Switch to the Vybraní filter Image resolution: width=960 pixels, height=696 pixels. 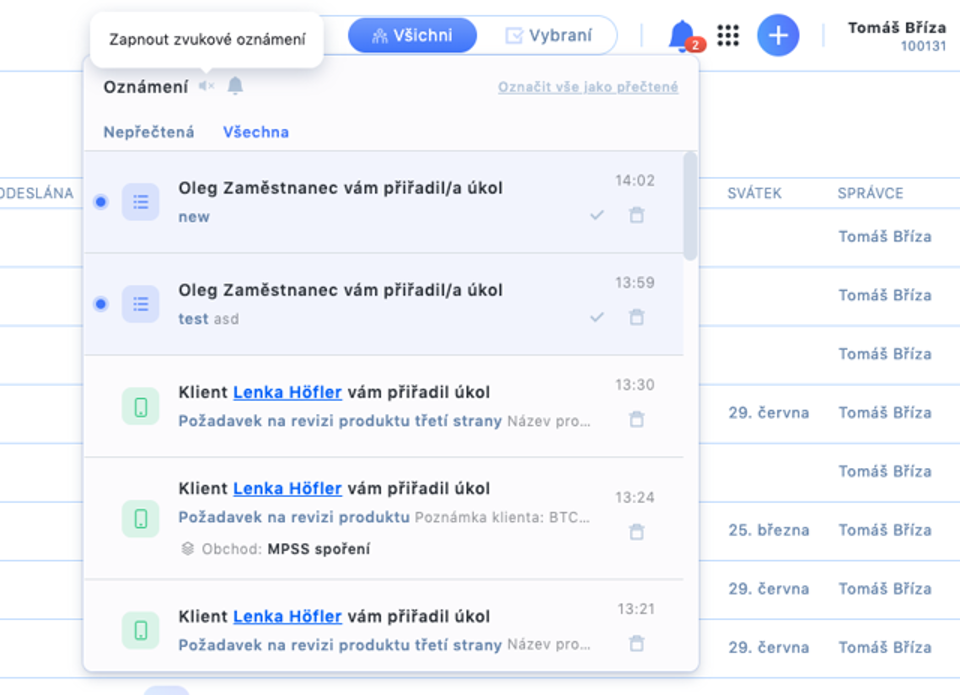point(548,36)
